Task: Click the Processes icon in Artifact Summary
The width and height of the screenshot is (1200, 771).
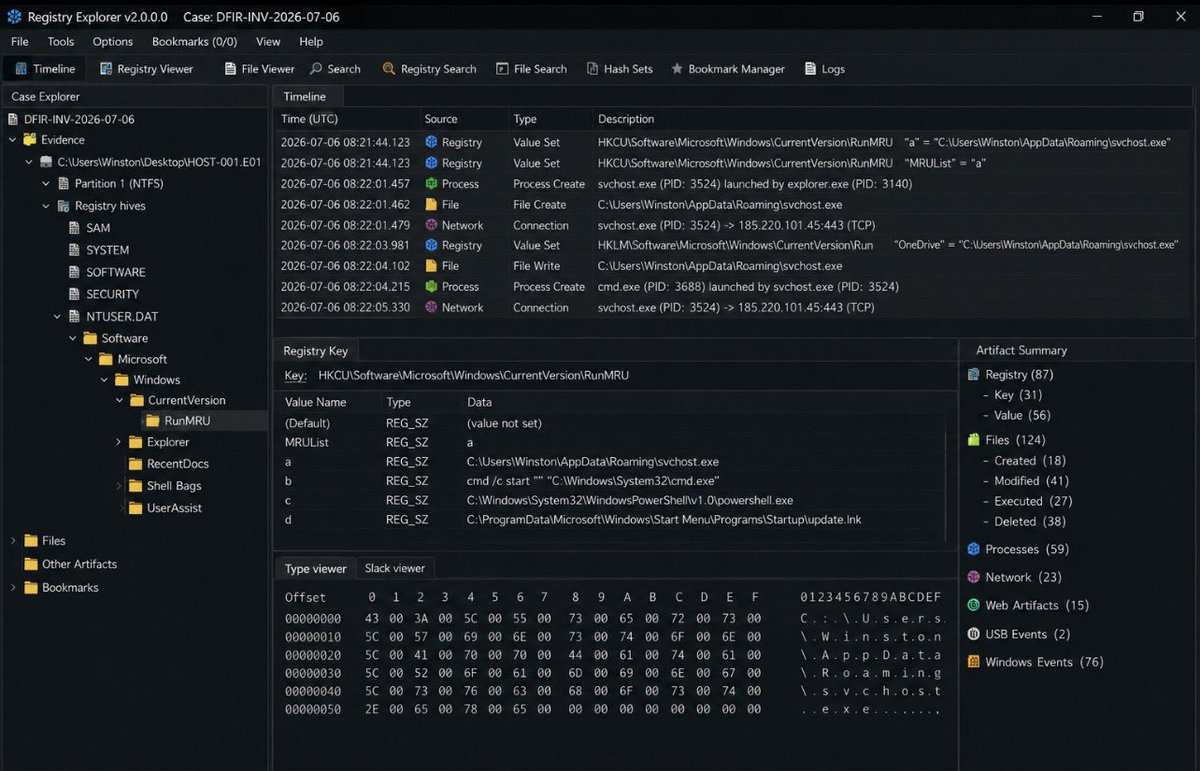Action: [974, 549]
